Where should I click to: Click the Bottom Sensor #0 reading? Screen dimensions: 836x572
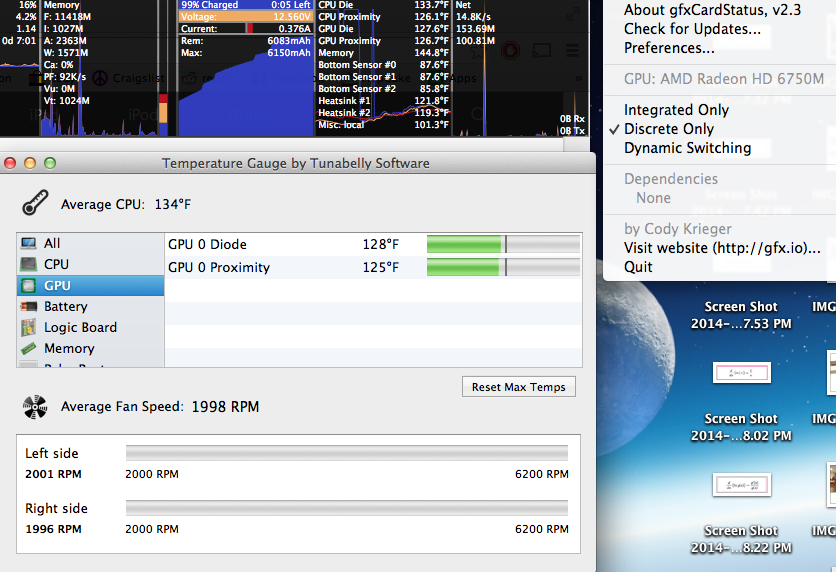pos(383,65)
